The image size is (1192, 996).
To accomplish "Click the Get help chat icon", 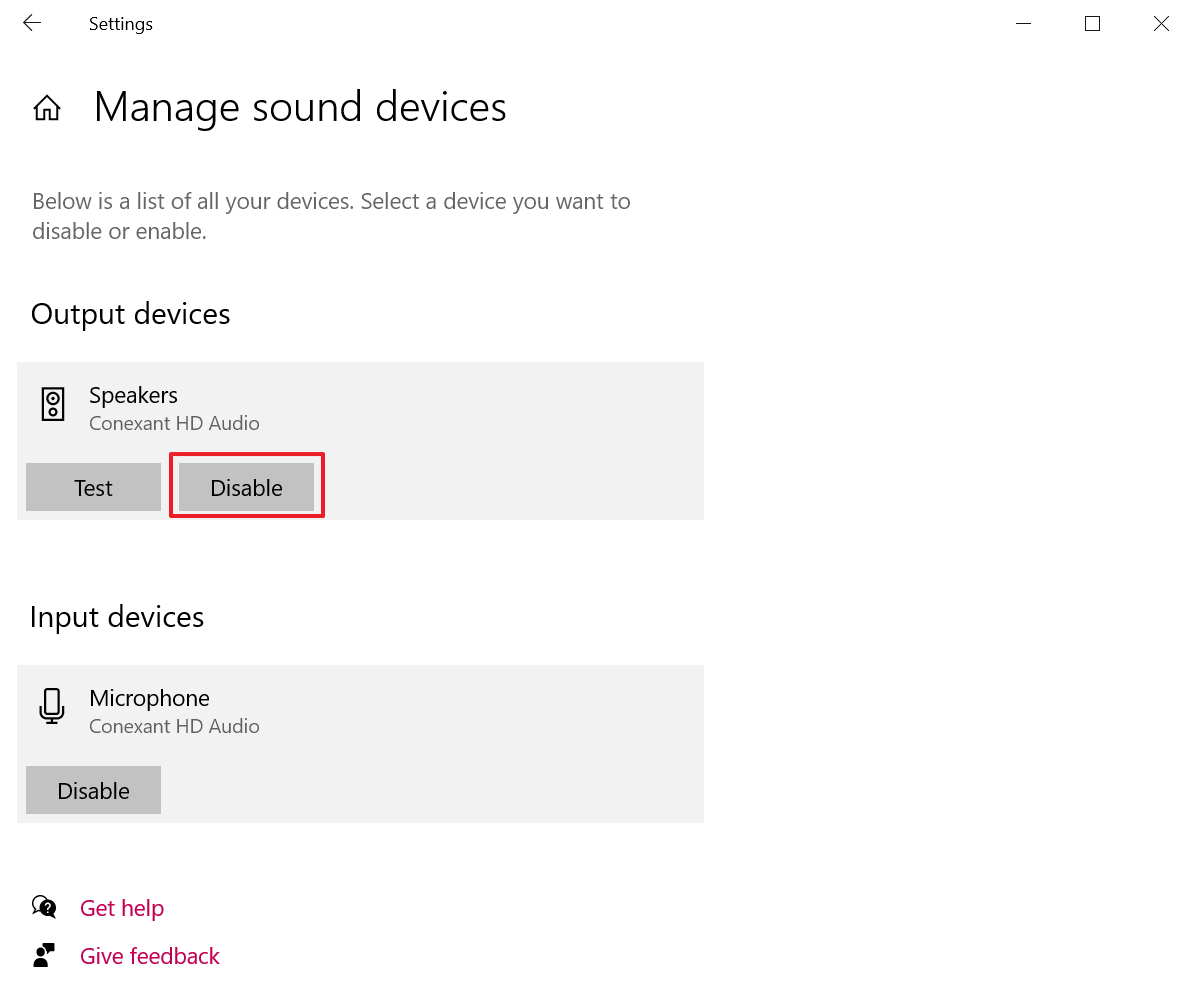I will pyautogui.click(x=44, y=907).
